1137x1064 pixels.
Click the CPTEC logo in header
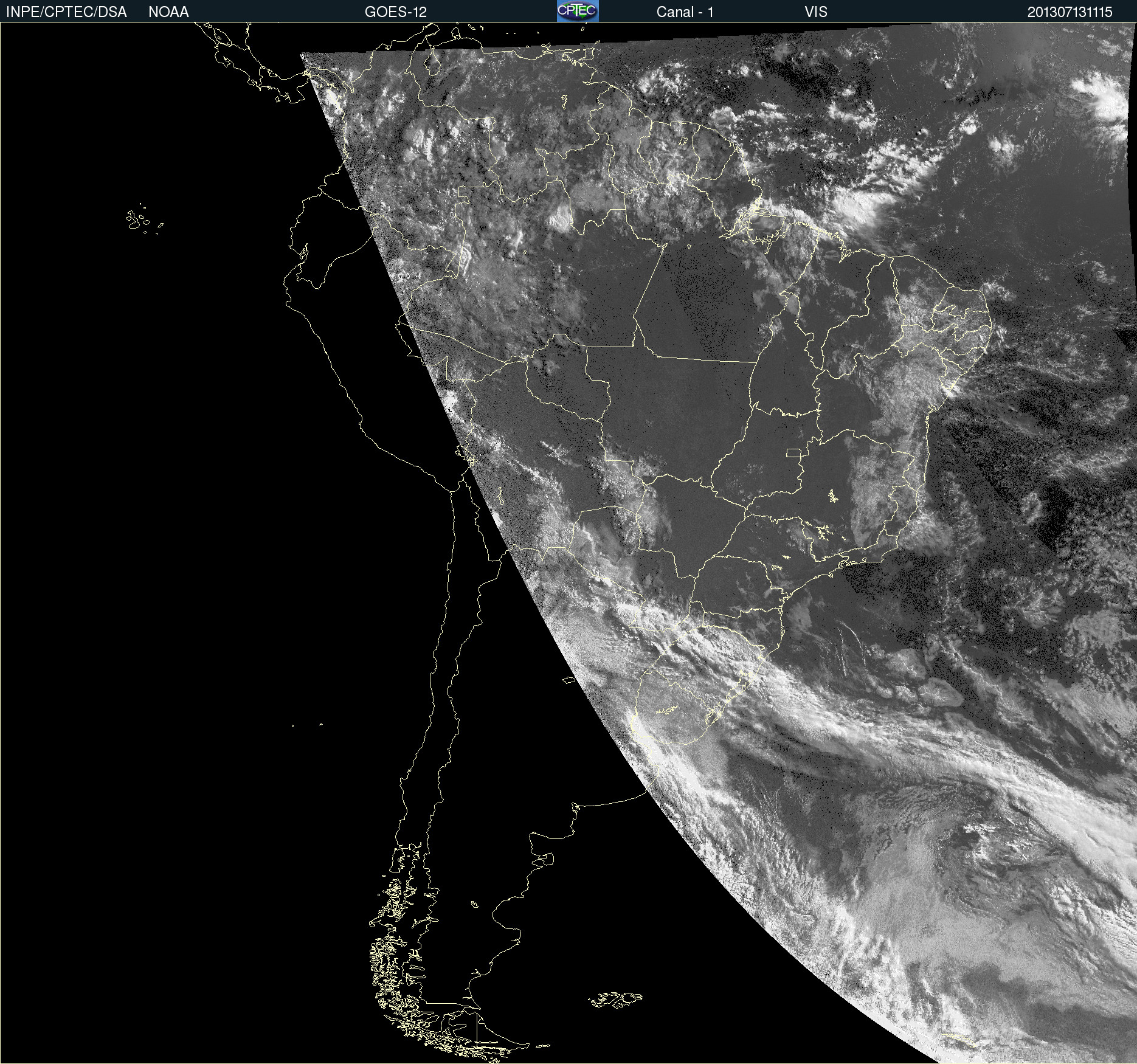point(578,11)
